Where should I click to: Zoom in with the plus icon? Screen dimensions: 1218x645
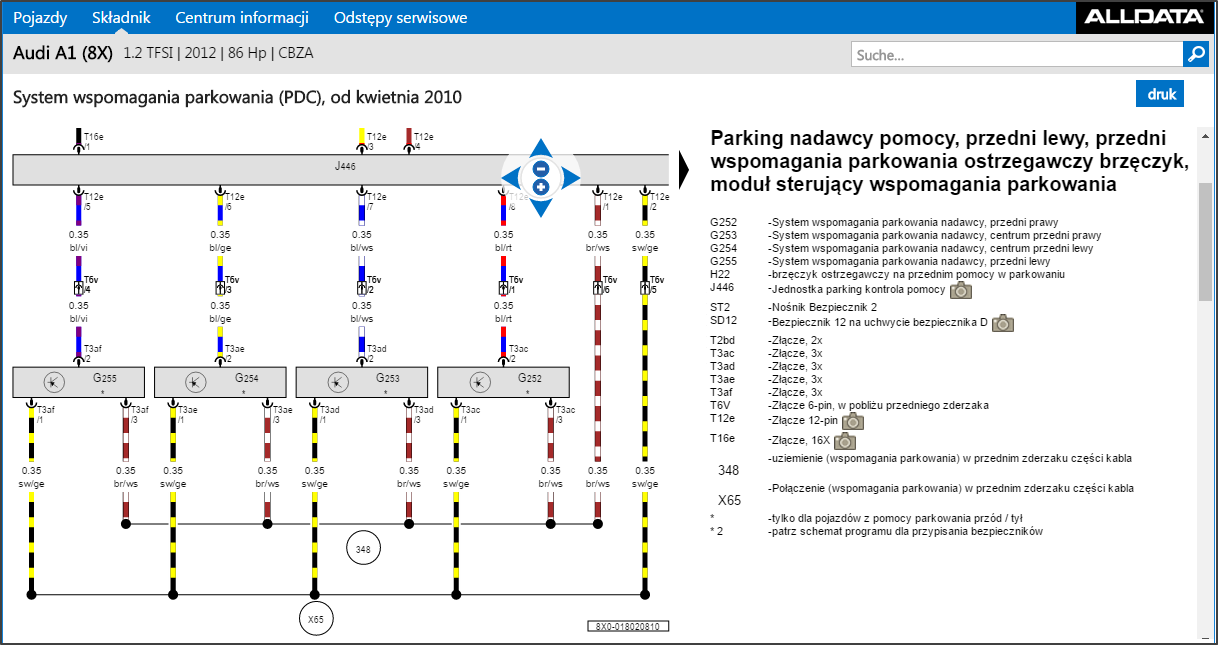[541, 187]
